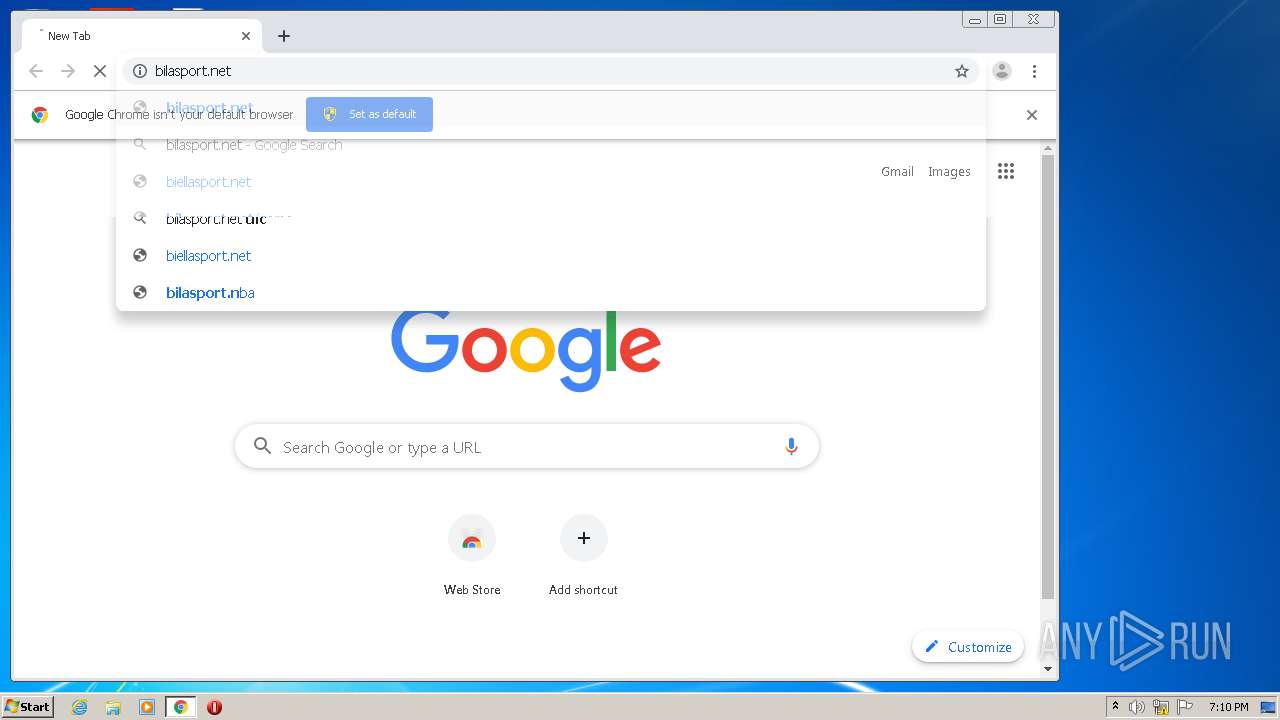1280x720 pixels.
Task: Click the address bar showing bilasport.net
Action: pos(550,71)
